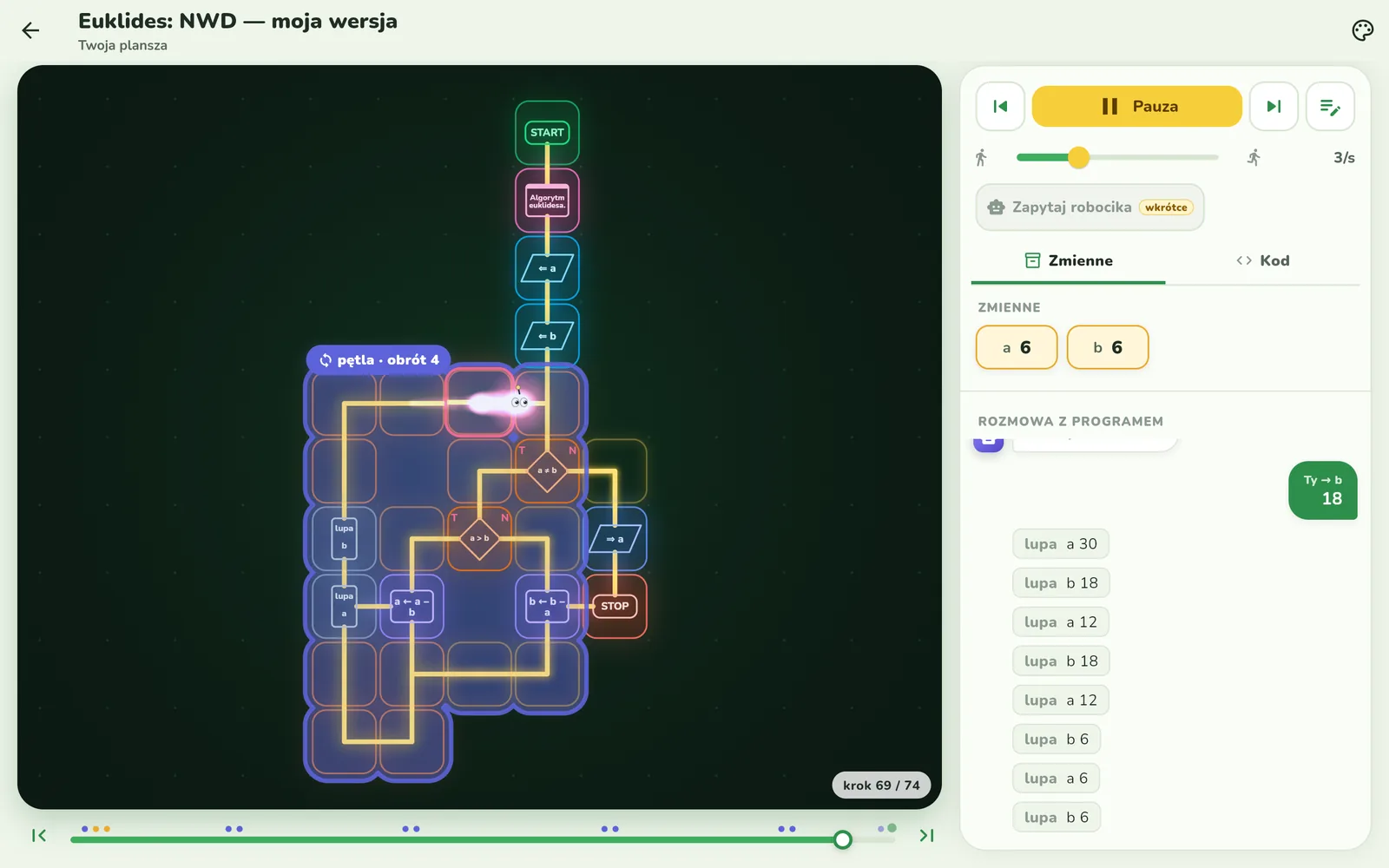Step forward with the next-step button
Screen dimensions: 1389x868
(1274, 107)
